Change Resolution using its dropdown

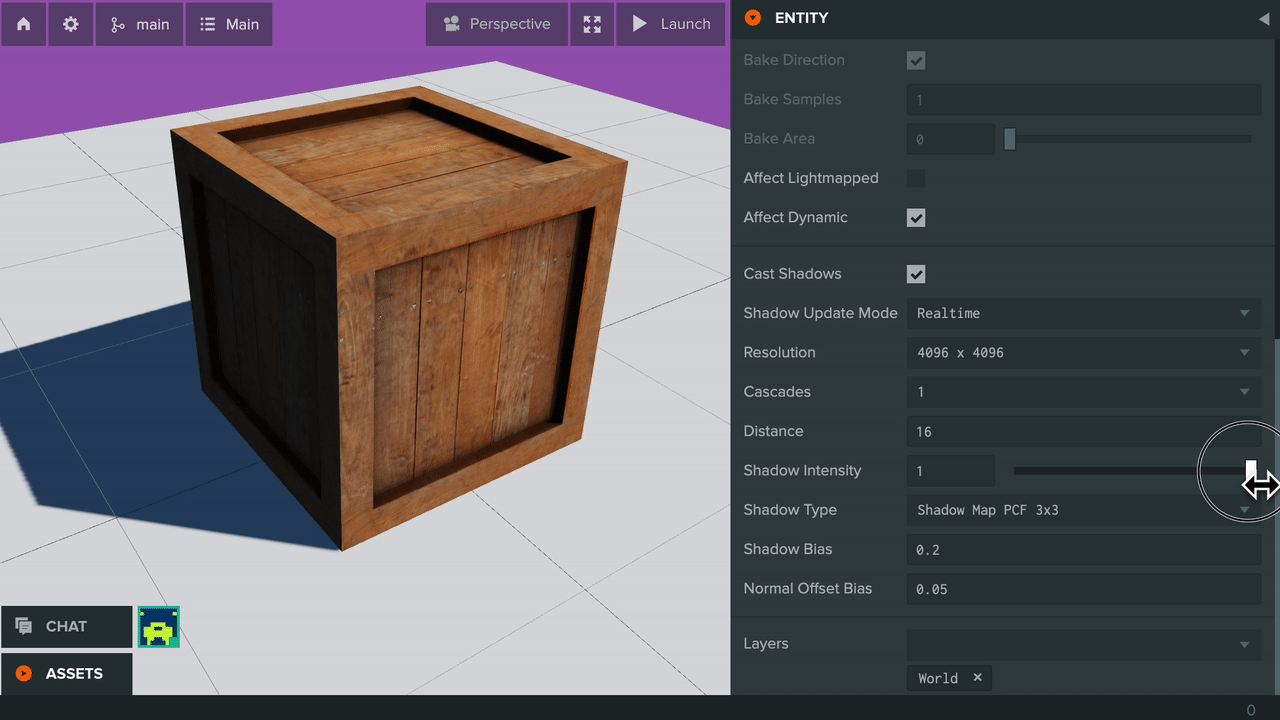[x=1083, y=352]
